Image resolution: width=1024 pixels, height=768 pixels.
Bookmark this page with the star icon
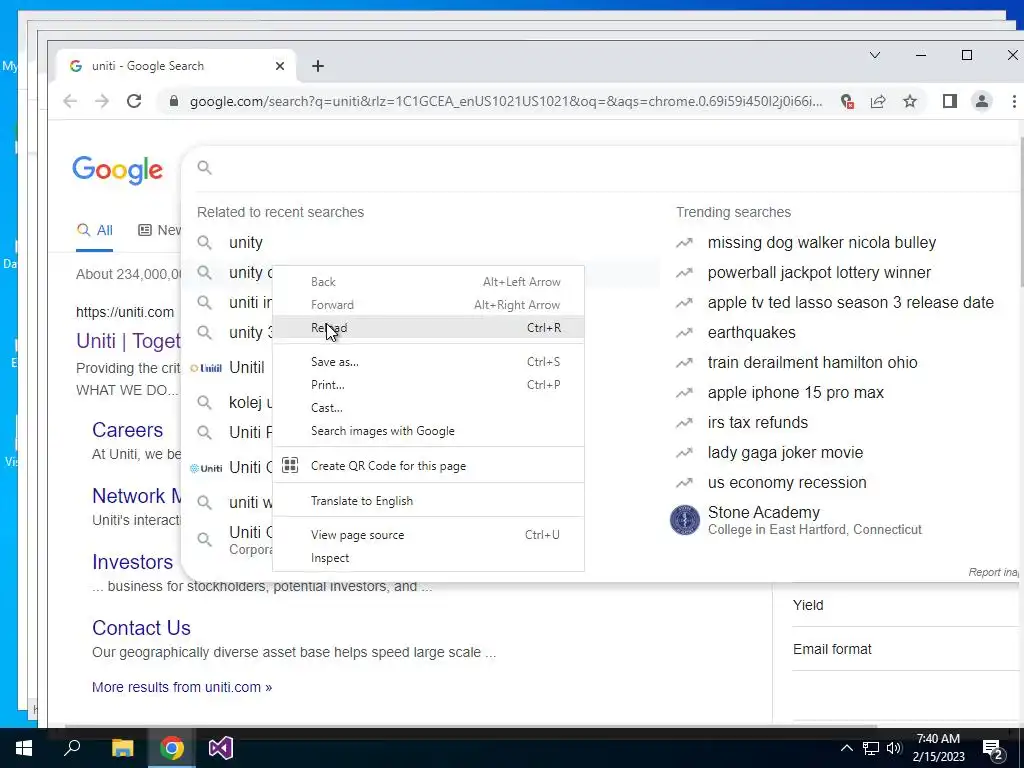pos(910,101)
